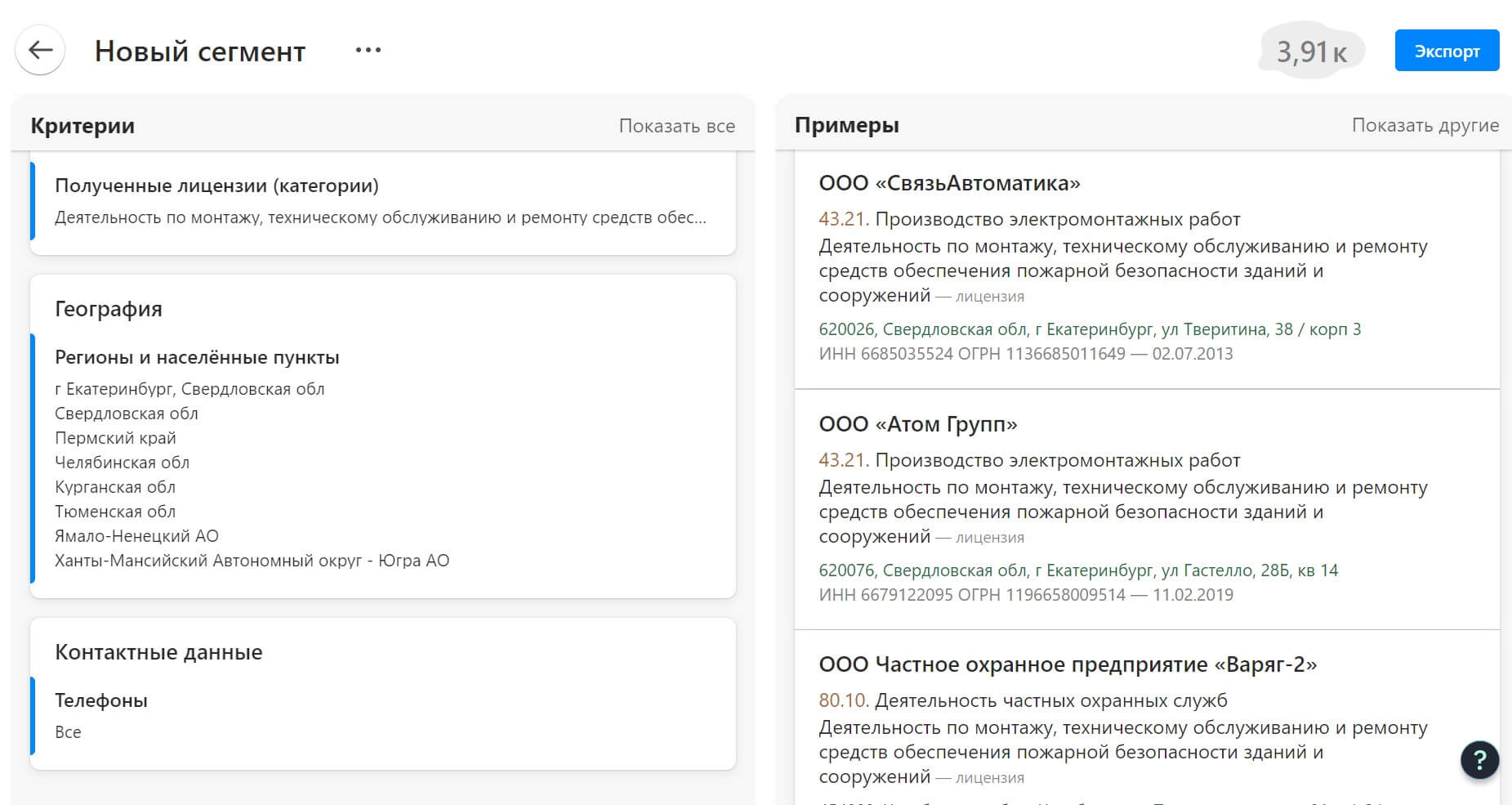This screenshot has height=805, width=1512.
Task: Open company ООО «Атом Групп»
Action: [918, 424]
